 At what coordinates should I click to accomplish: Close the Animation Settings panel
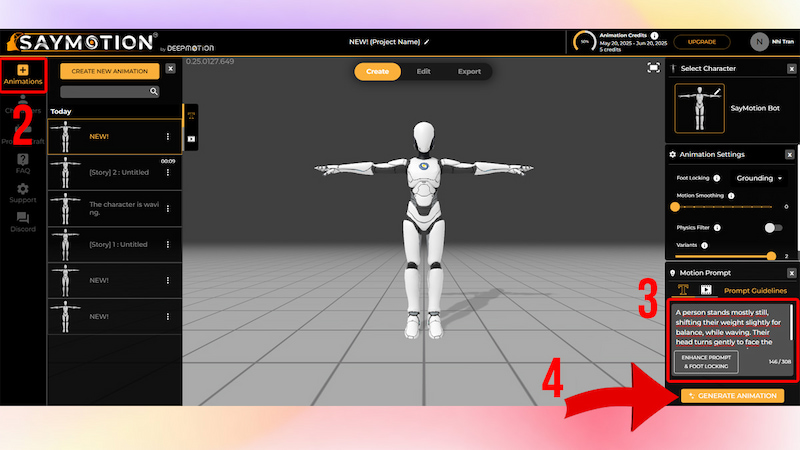[x=790, y=155]
